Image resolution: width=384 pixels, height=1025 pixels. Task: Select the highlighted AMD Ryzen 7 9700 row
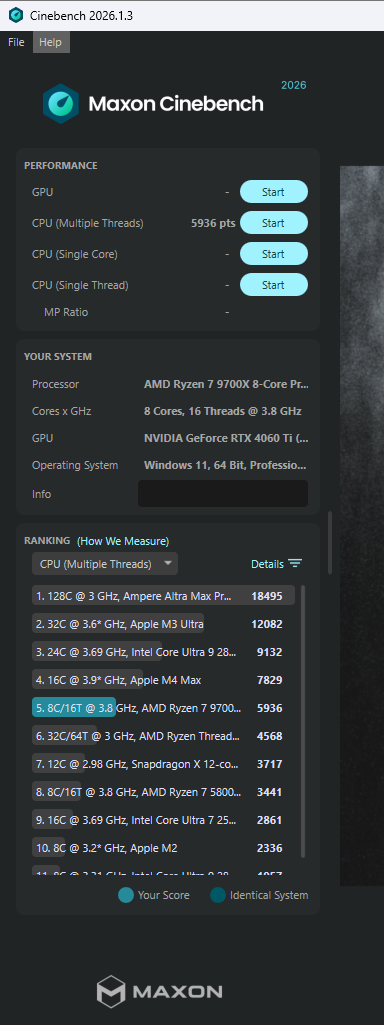pos(164,708)
